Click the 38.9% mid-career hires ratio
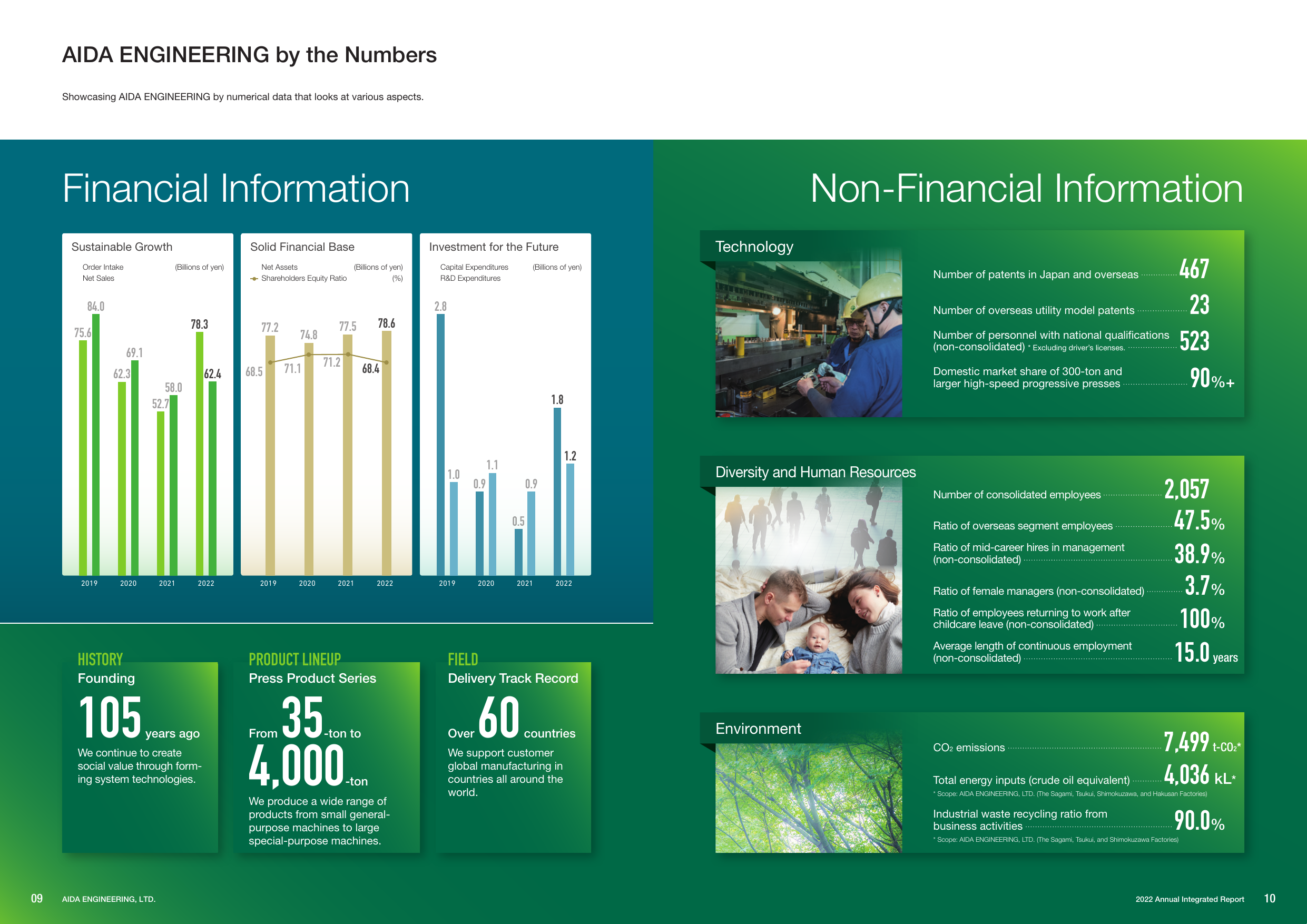Screen dimensions: 1307x924 [x=1200, y=554]
